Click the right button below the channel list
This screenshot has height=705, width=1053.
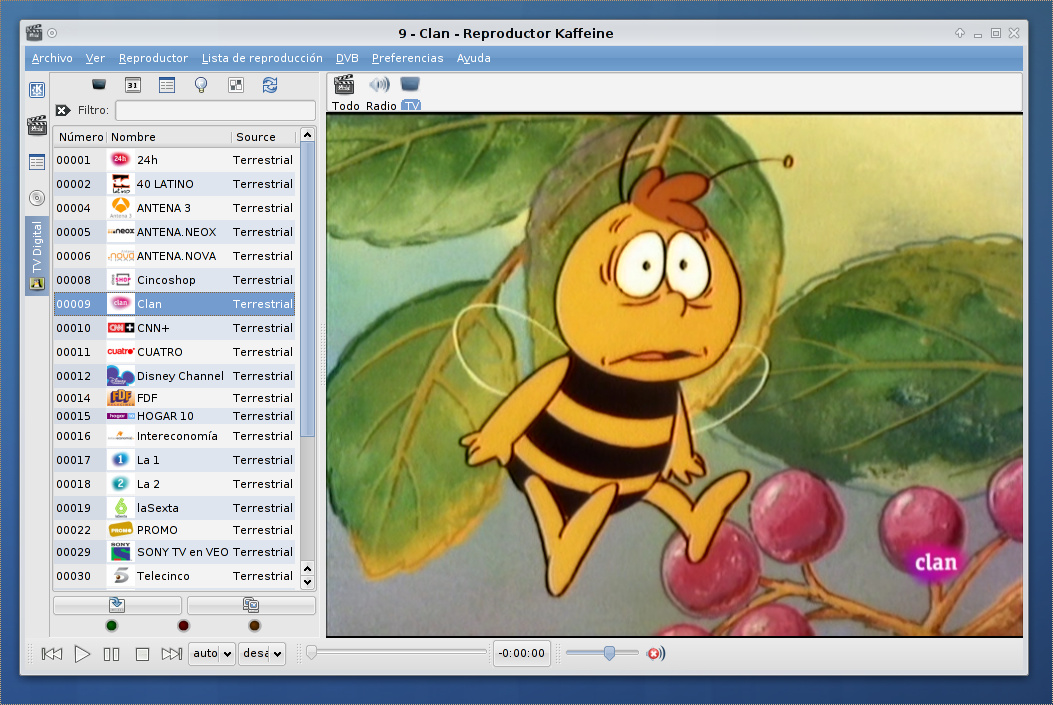coord(251,605)
